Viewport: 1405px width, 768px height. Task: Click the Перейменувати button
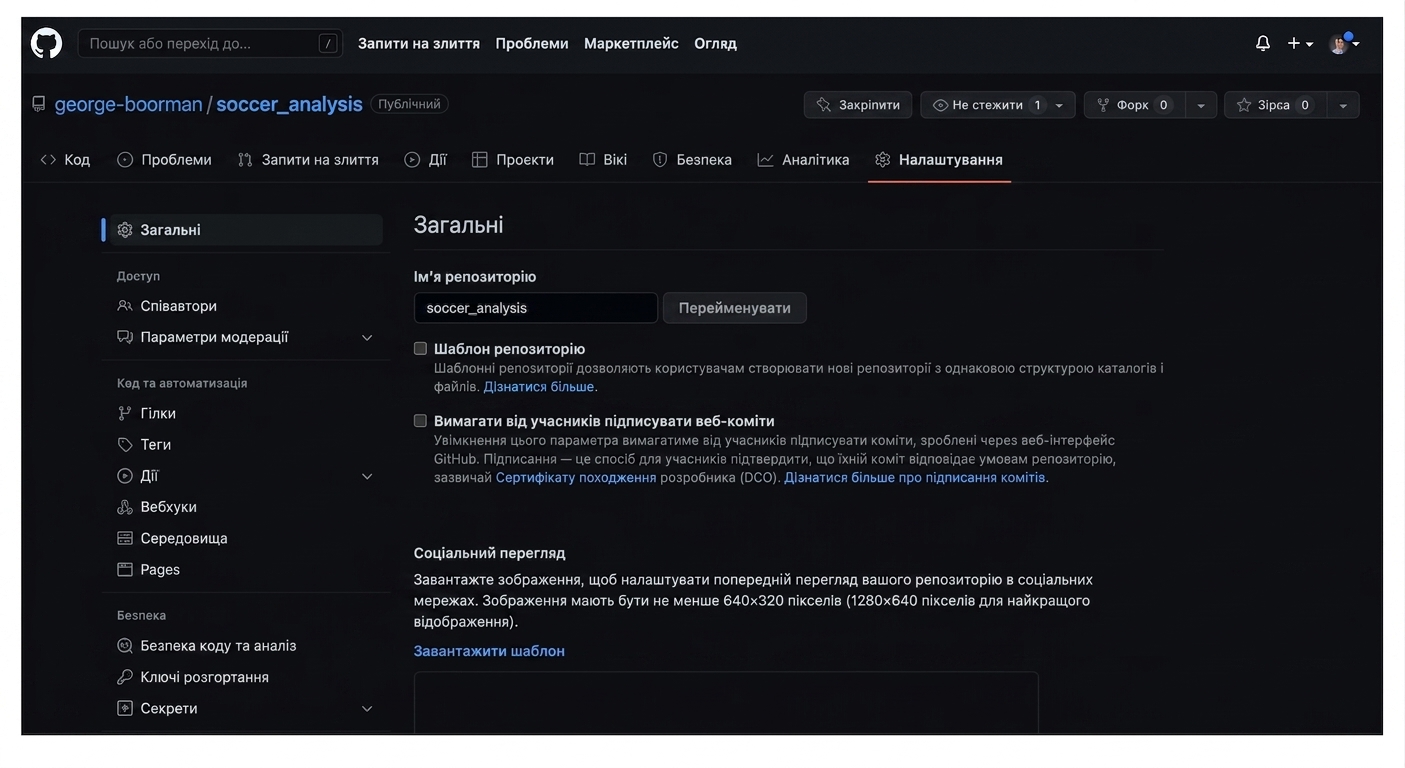(x=735, y=308)
